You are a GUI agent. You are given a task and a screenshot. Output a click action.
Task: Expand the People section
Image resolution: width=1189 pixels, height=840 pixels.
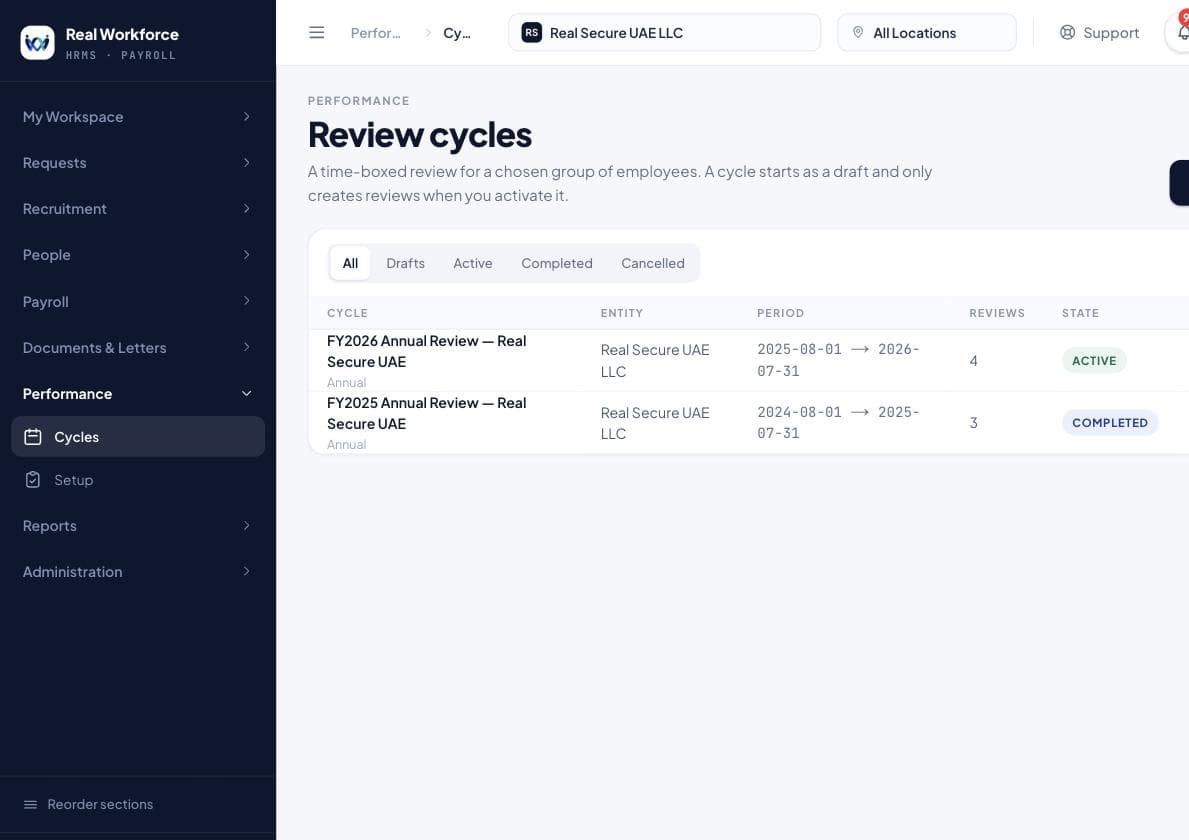click(138, 255)
